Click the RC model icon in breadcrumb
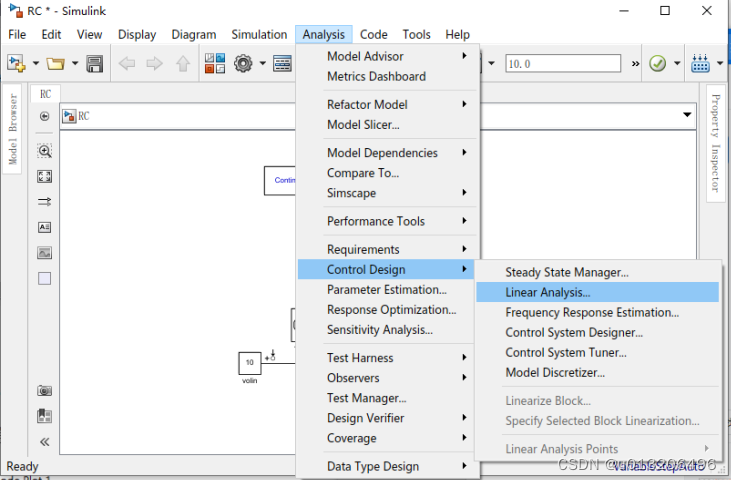Viewport: 731px width, 480px height. (69, 116)
